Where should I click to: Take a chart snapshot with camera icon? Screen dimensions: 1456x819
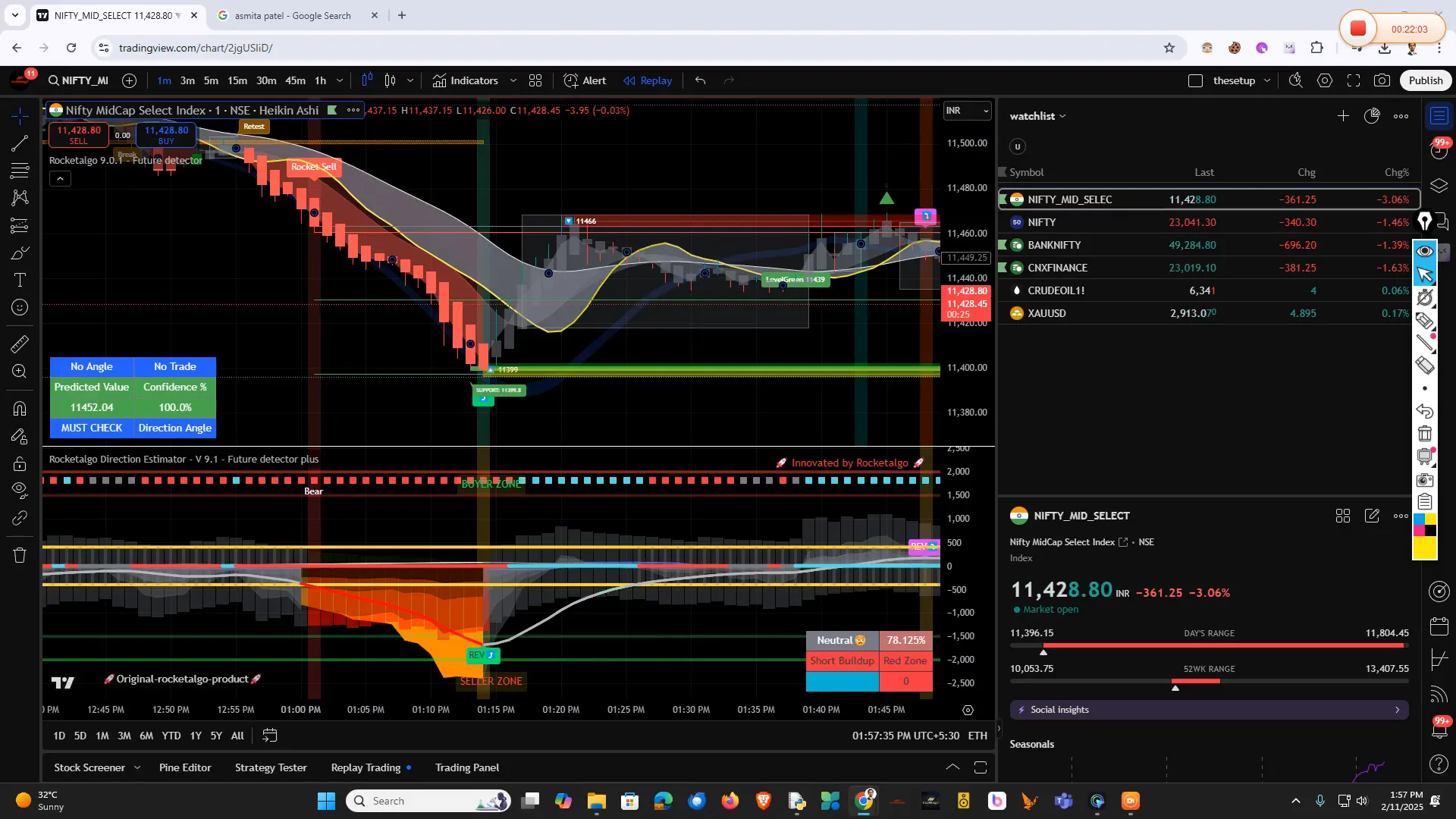click(x=1382, y=80)
